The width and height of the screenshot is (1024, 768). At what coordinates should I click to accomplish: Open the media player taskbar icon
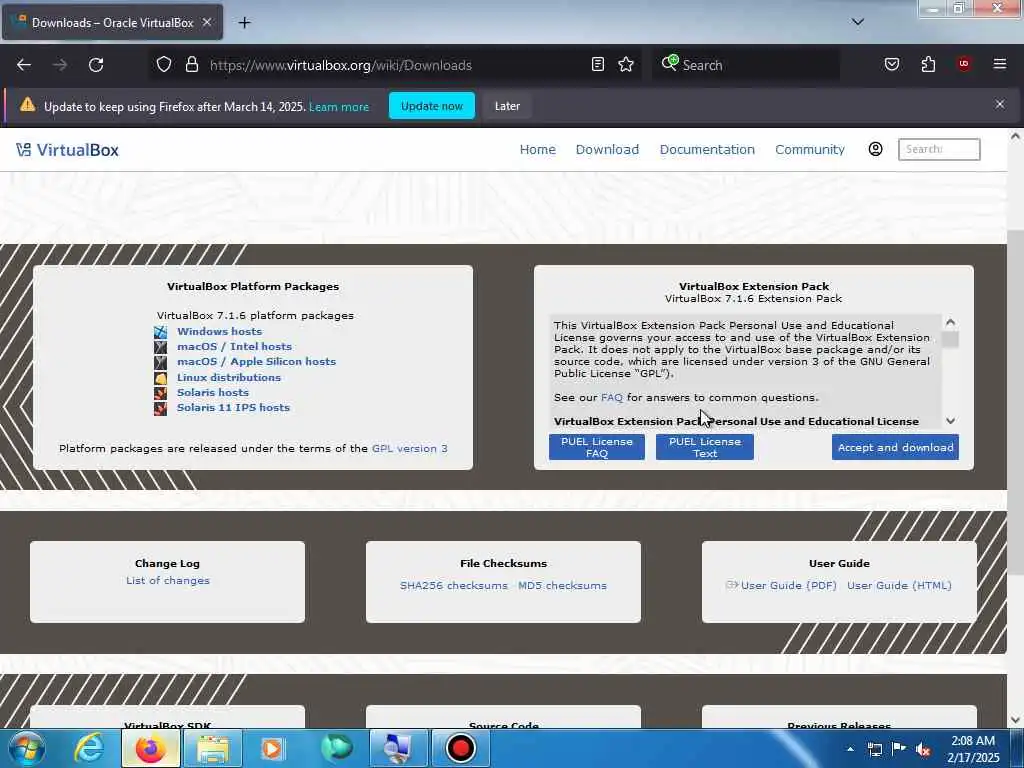(272, 748)
